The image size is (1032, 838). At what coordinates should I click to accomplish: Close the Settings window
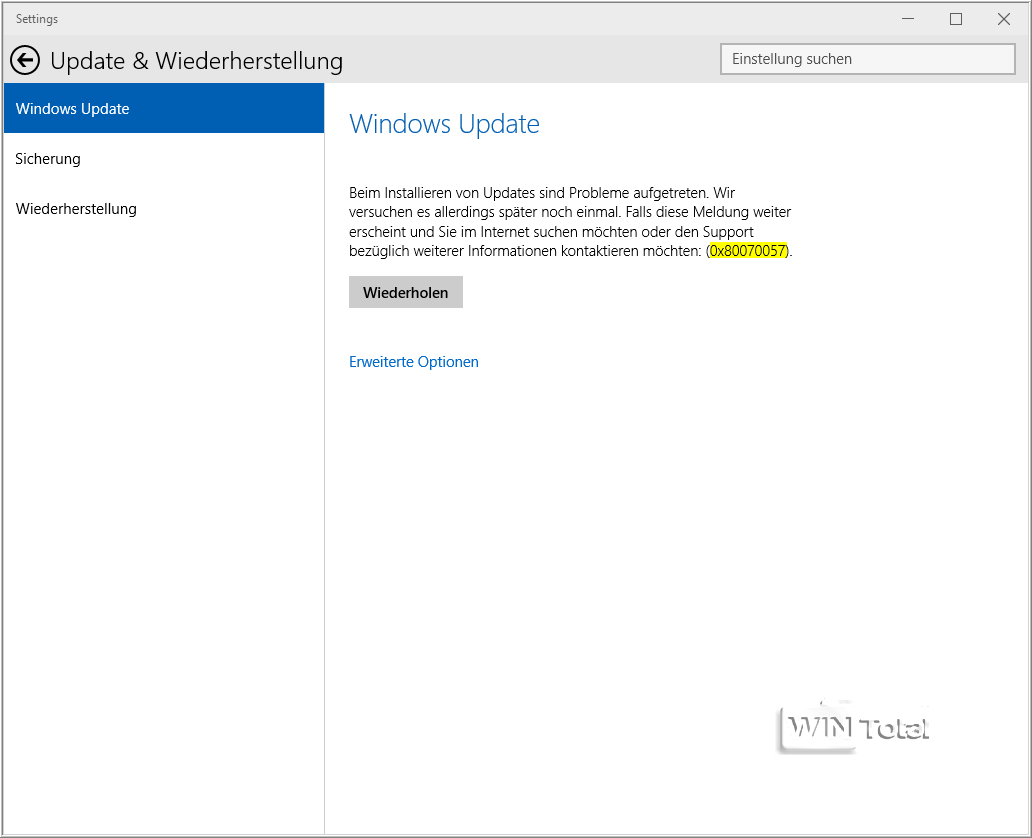1004,19
